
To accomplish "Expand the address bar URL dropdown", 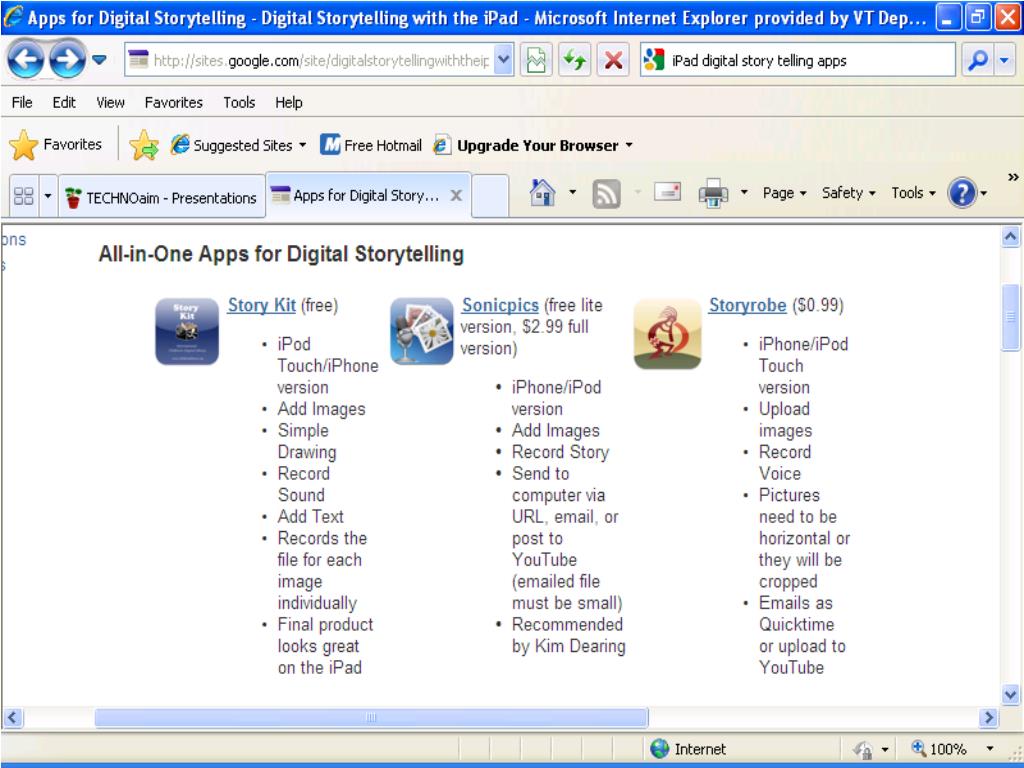I will pyautogui.click(x=504, y=61).
